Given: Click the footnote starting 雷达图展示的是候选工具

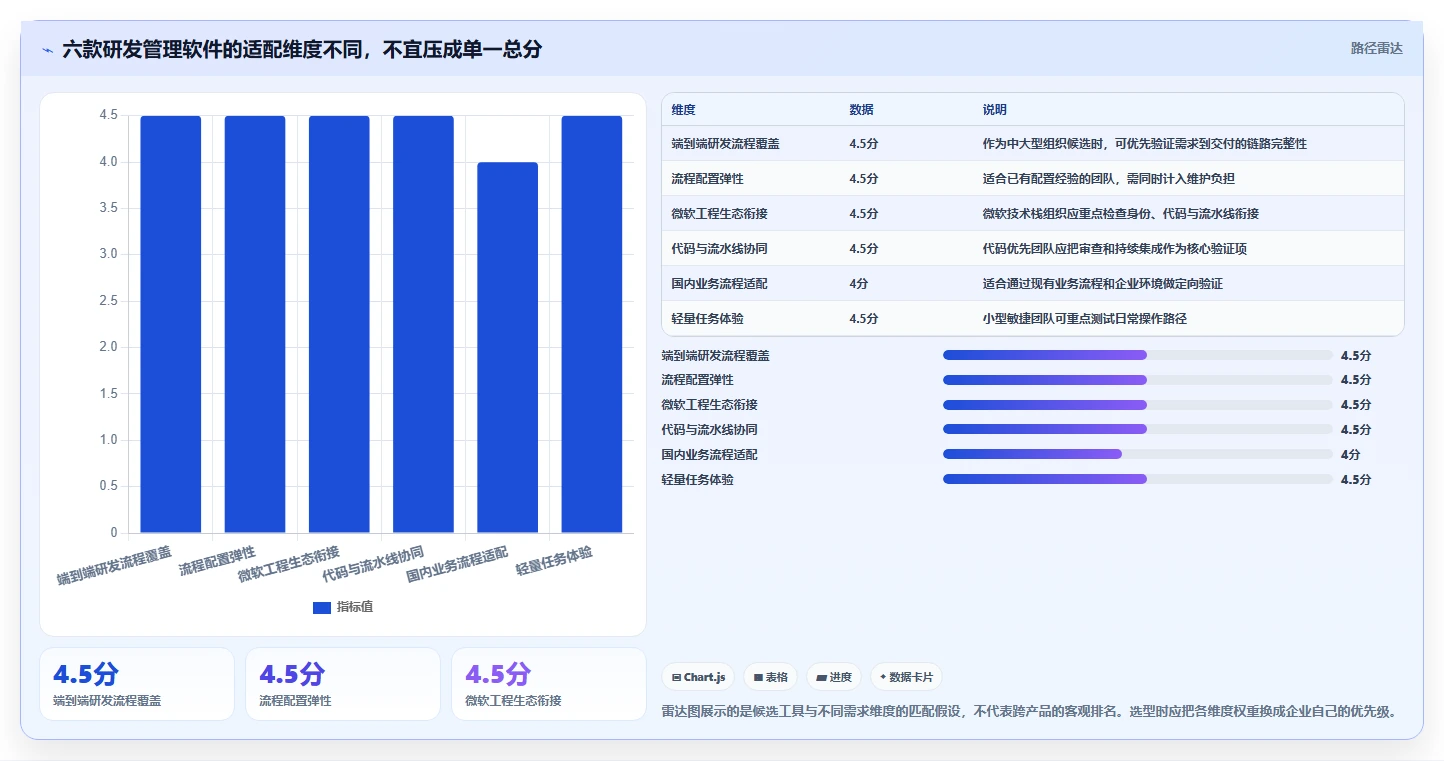Looking at the screenshot, I should point(1029,712).
